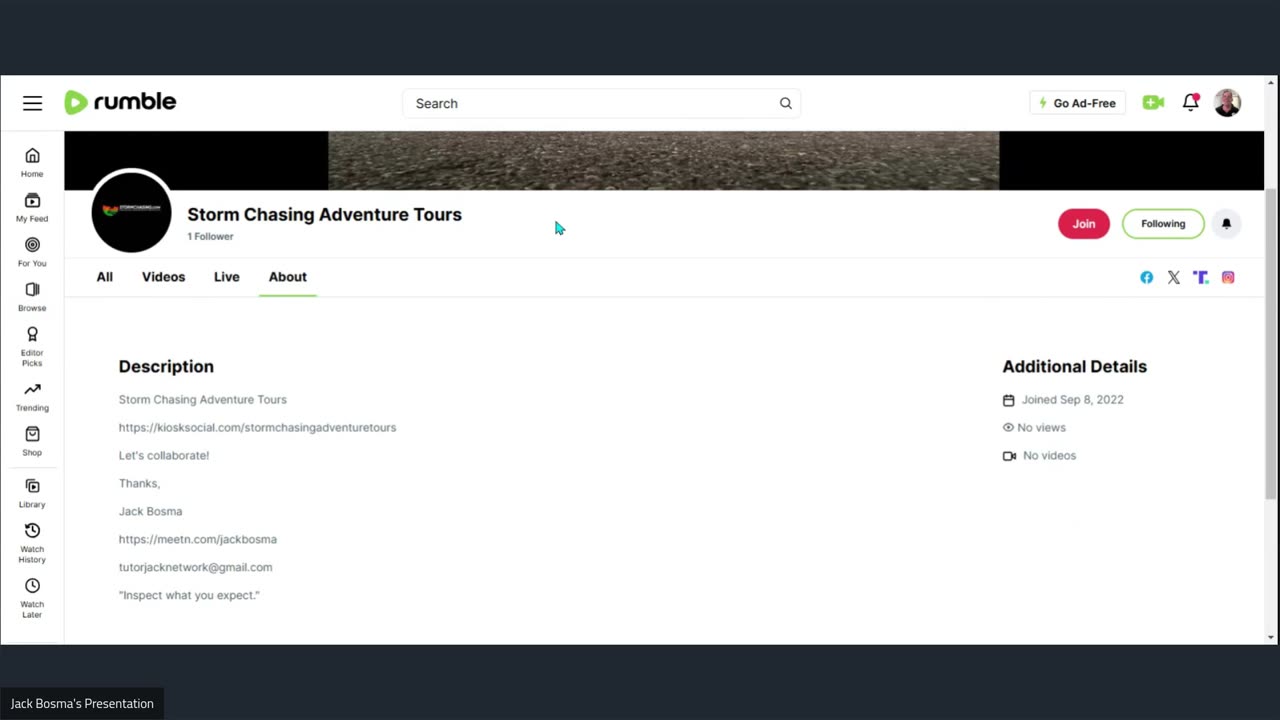
Task: Click the Rumble logo
Action: (x=120, y=102)
